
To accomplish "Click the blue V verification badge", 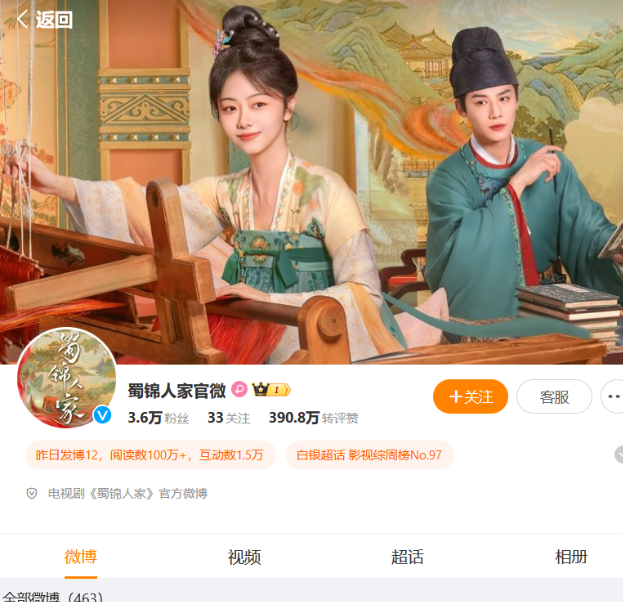I will pyautogui.click(x=102, y=415).
